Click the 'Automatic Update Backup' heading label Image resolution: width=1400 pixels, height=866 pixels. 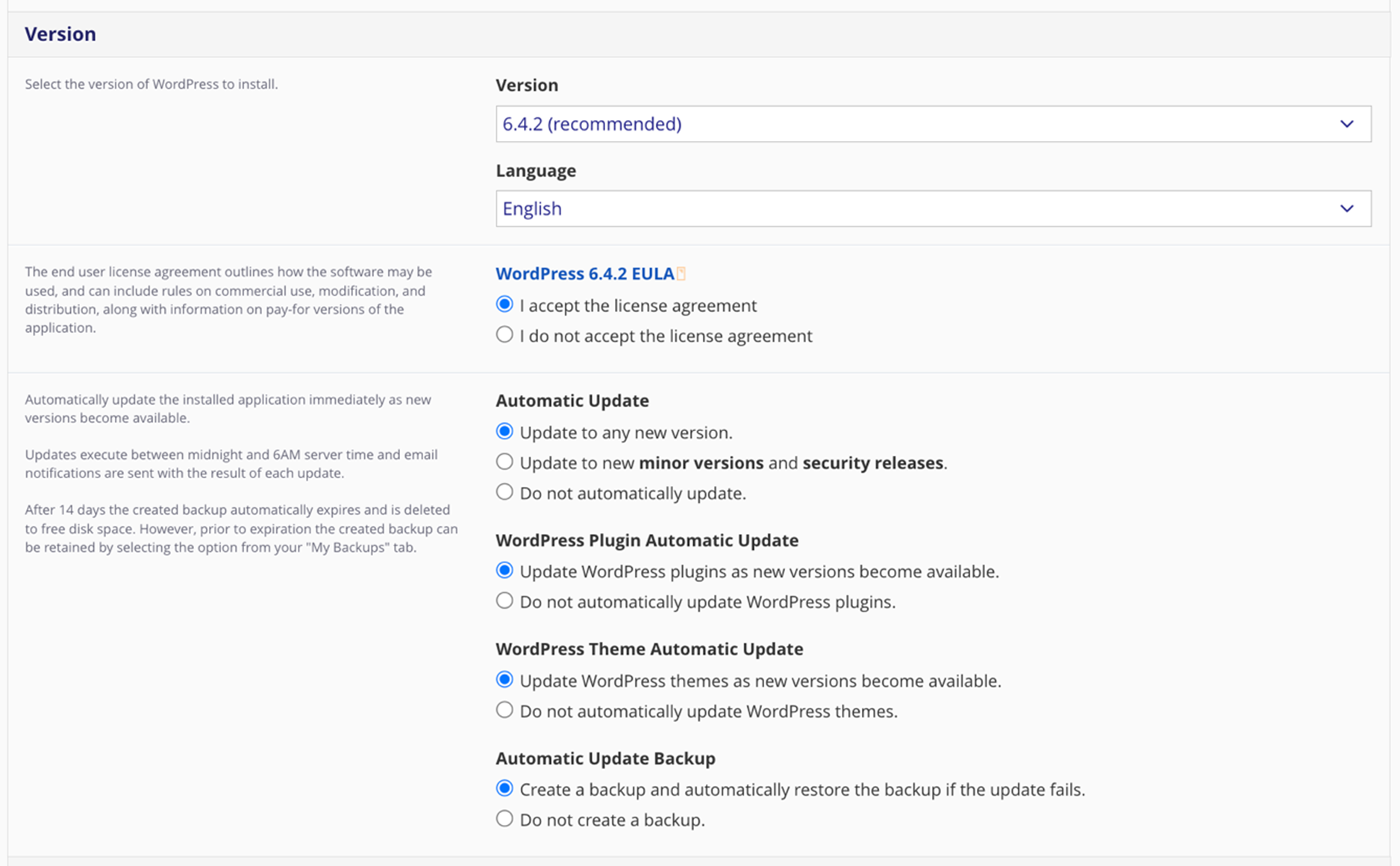coord(605,759)
